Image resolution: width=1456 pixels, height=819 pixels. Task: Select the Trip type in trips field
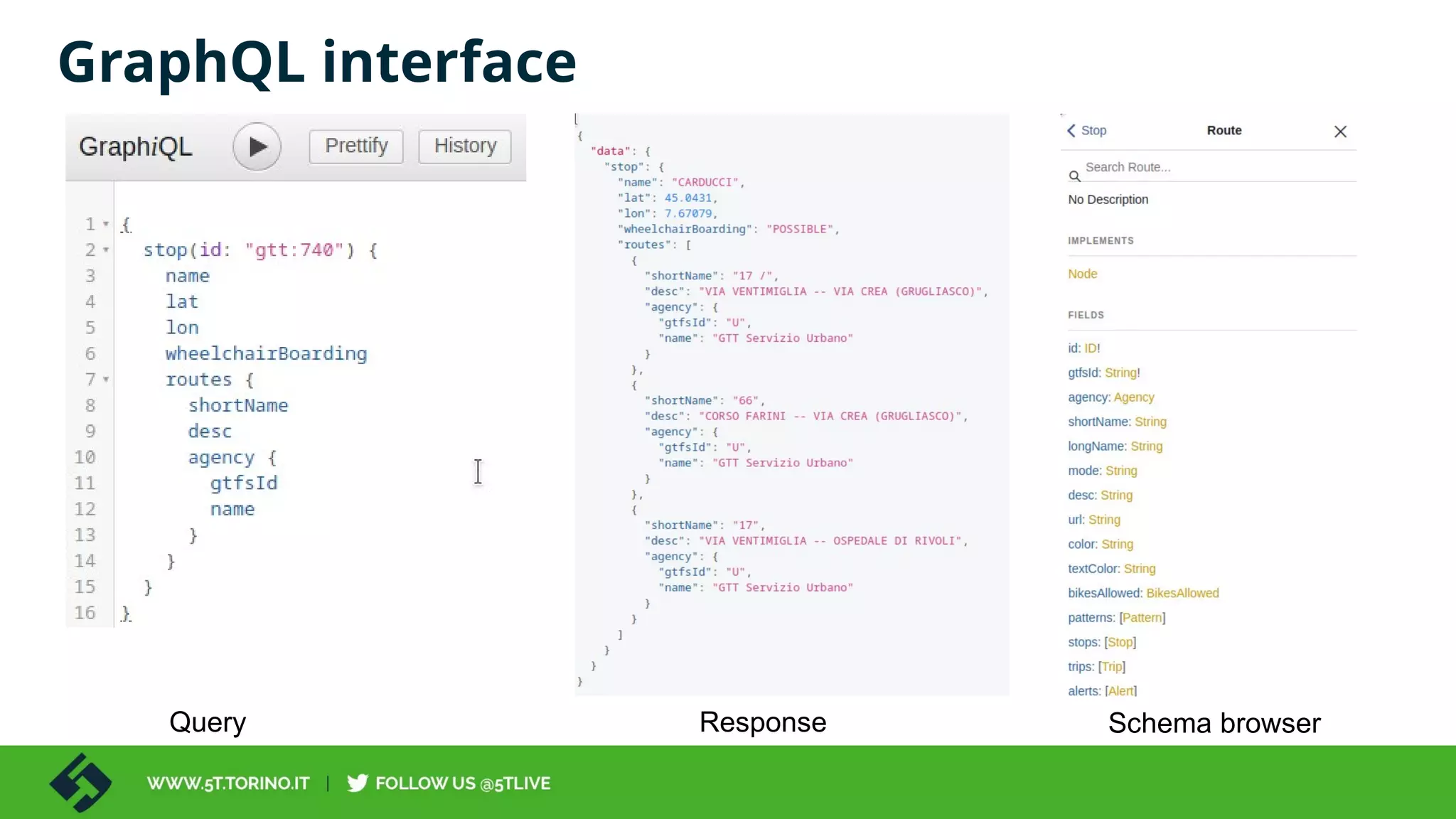point(1111,667)
